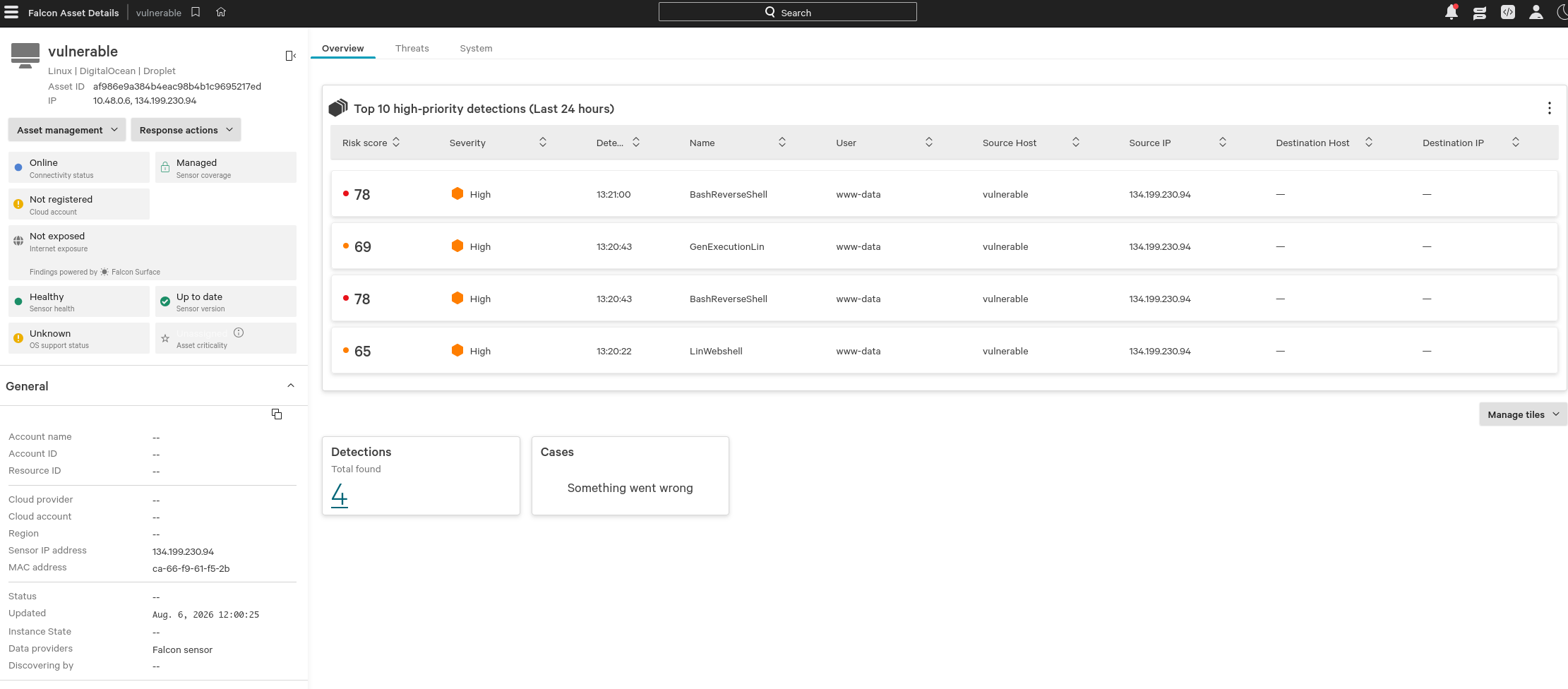Image resolution: width=1568 pixels, height=689 pixels.
Task: Click High severity hexagon for LinWebshell
Action: pos(457,350)
